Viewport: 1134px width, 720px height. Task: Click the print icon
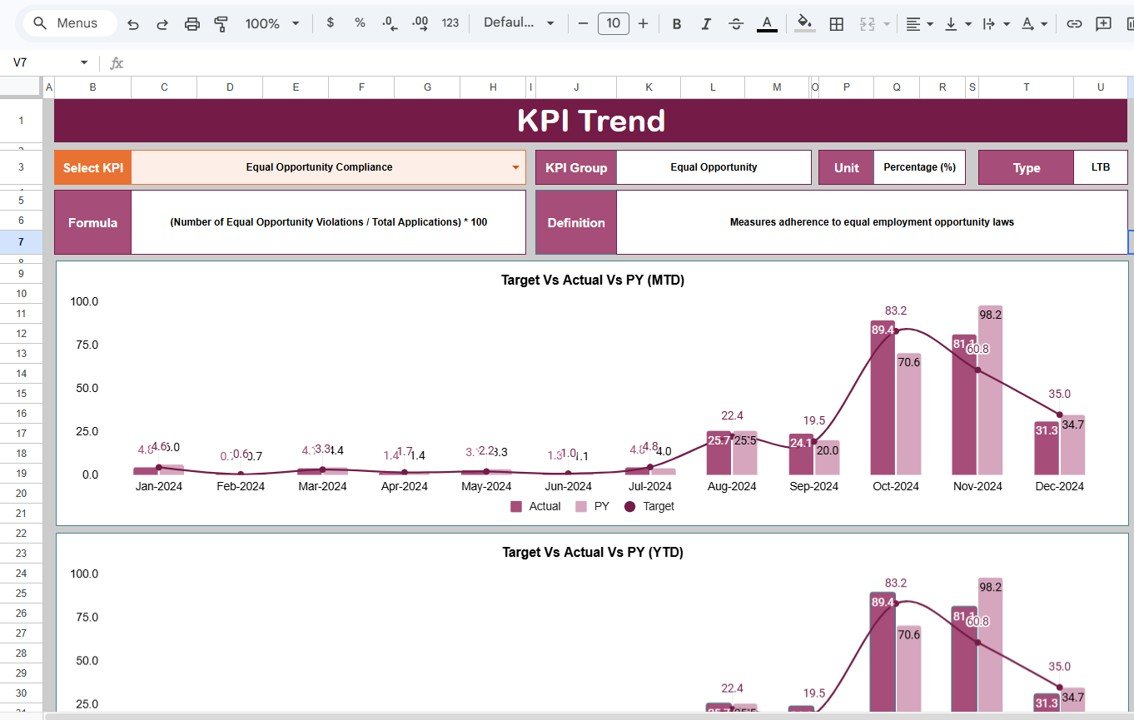point(192,22)
